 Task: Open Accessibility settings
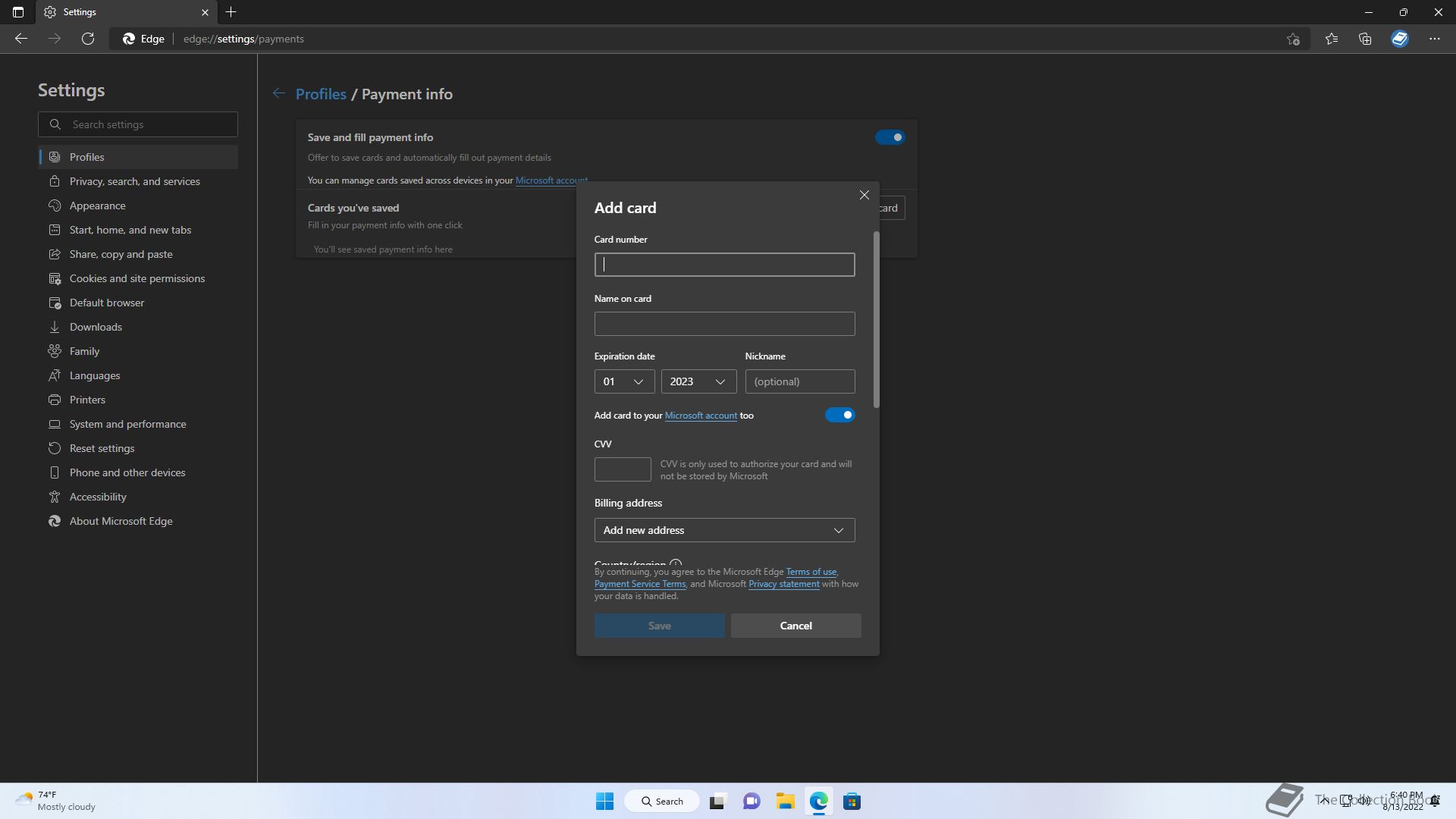138,497
